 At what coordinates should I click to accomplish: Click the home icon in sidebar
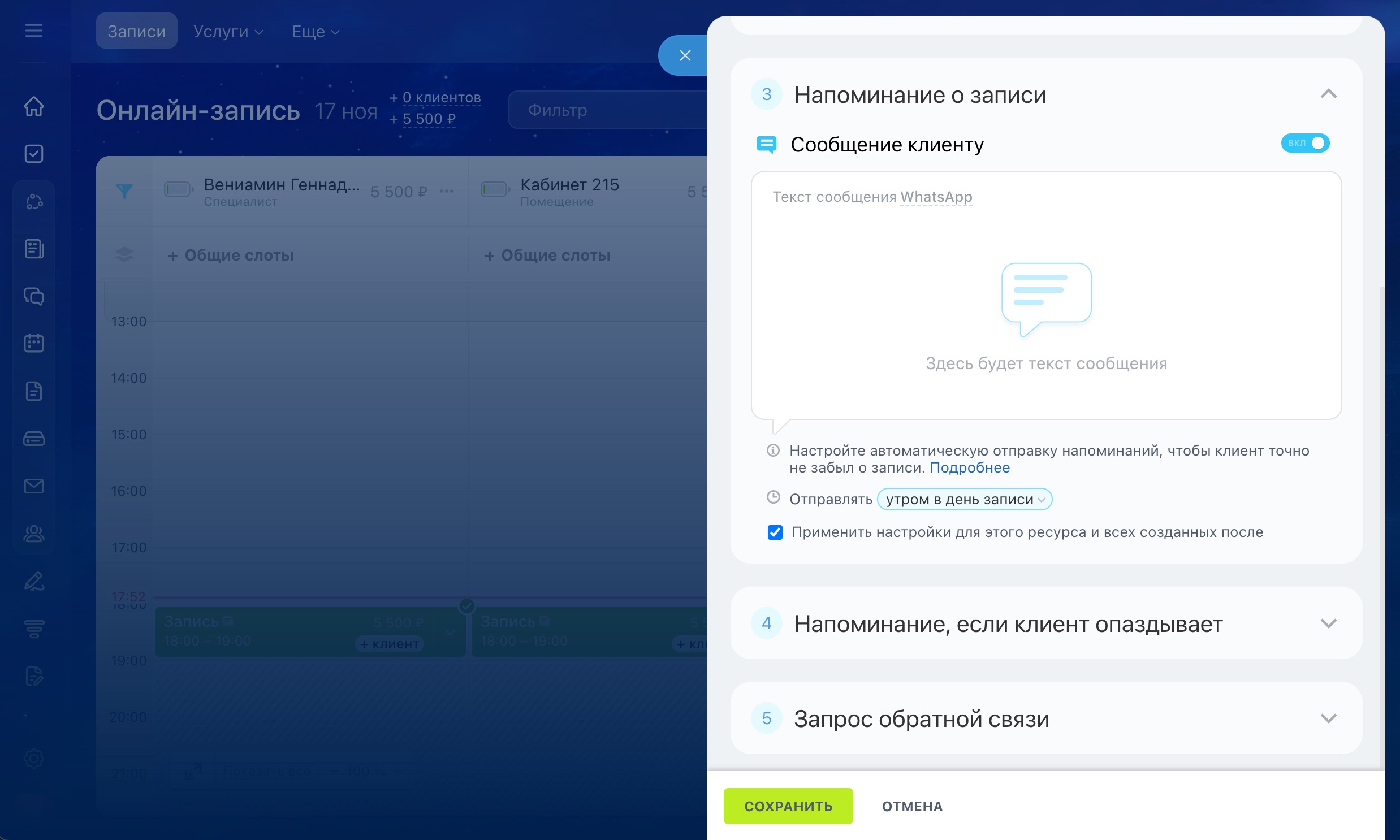34,106
